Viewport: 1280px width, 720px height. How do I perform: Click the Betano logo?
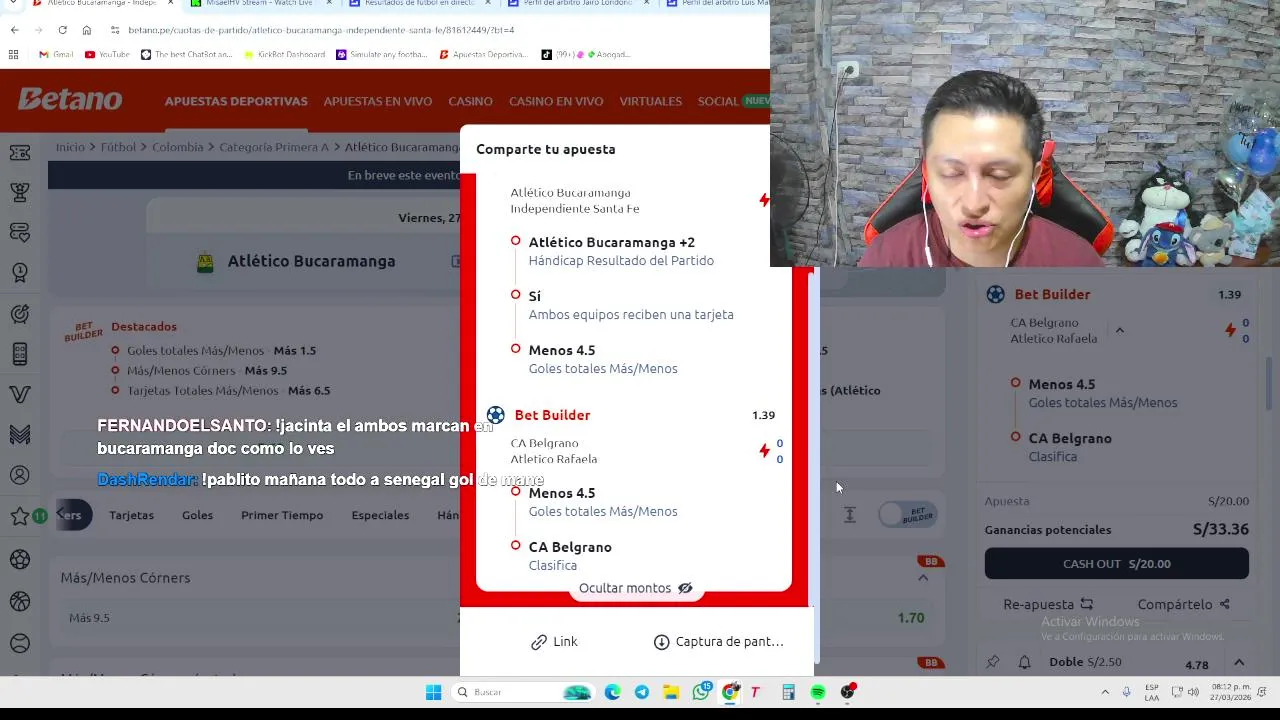pyautogui.click(x=70, y=99)
